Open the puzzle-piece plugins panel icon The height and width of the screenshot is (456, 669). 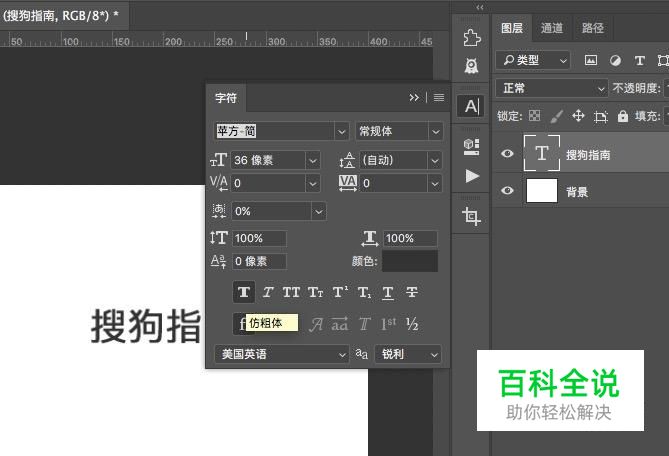tap(472, 38)
